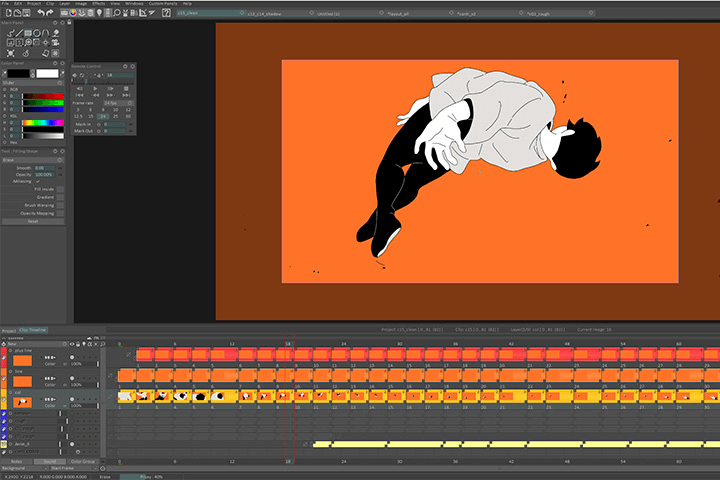
Task: Select the RGB slider mode radio button
Action: click(5, 90)
